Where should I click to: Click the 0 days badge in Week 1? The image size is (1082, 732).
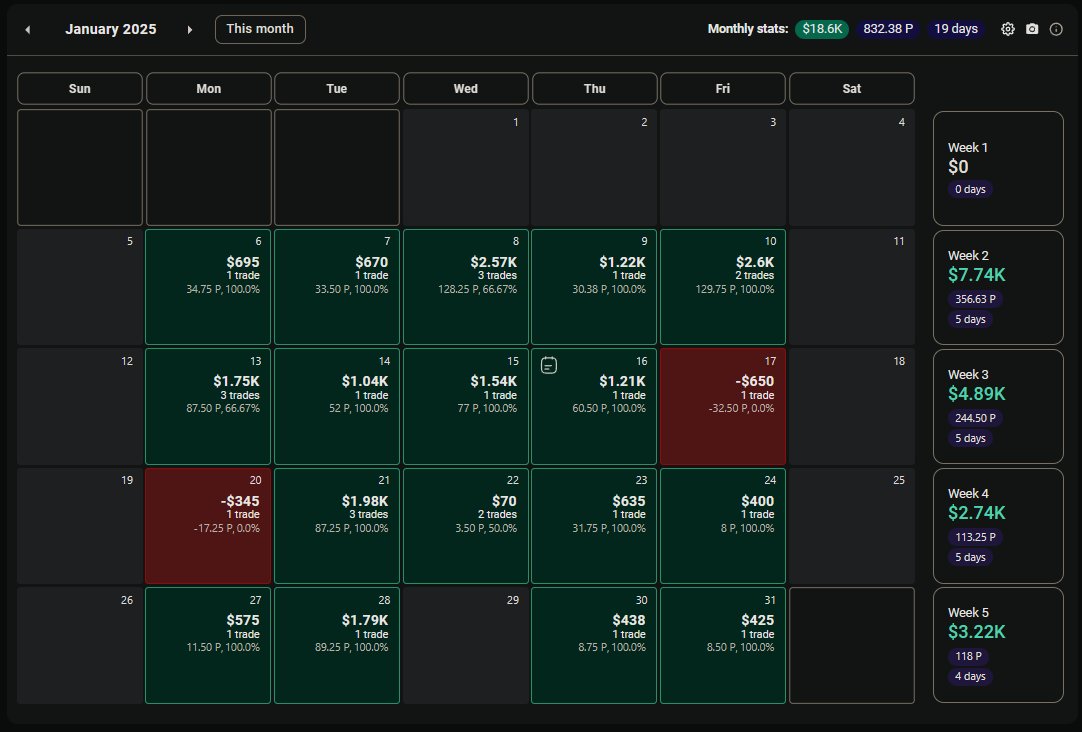[x=970, y=189]
